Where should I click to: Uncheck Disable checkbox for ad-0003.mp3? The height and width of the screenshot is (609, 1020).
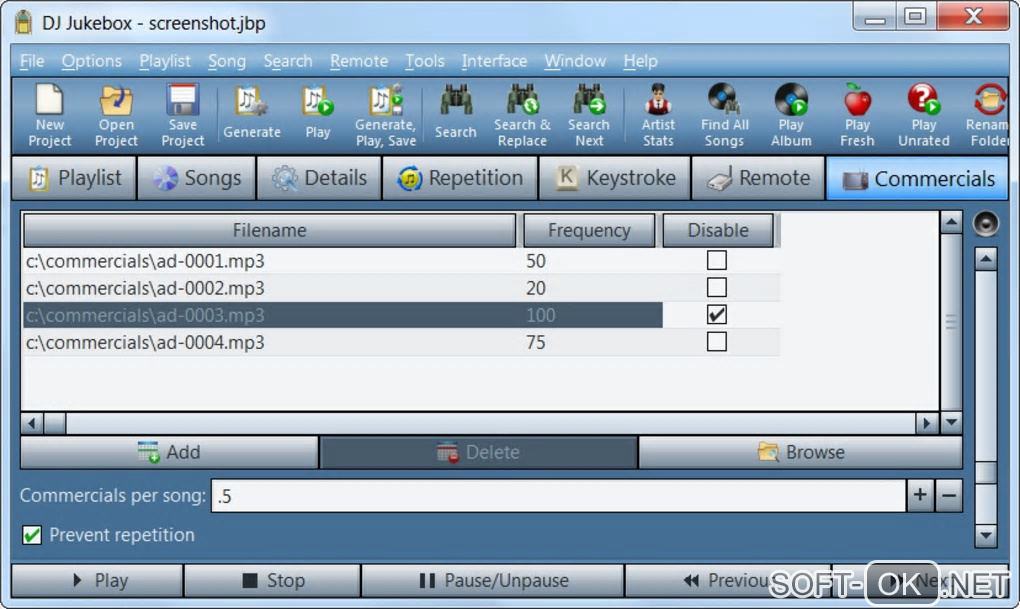click(717, 315)
